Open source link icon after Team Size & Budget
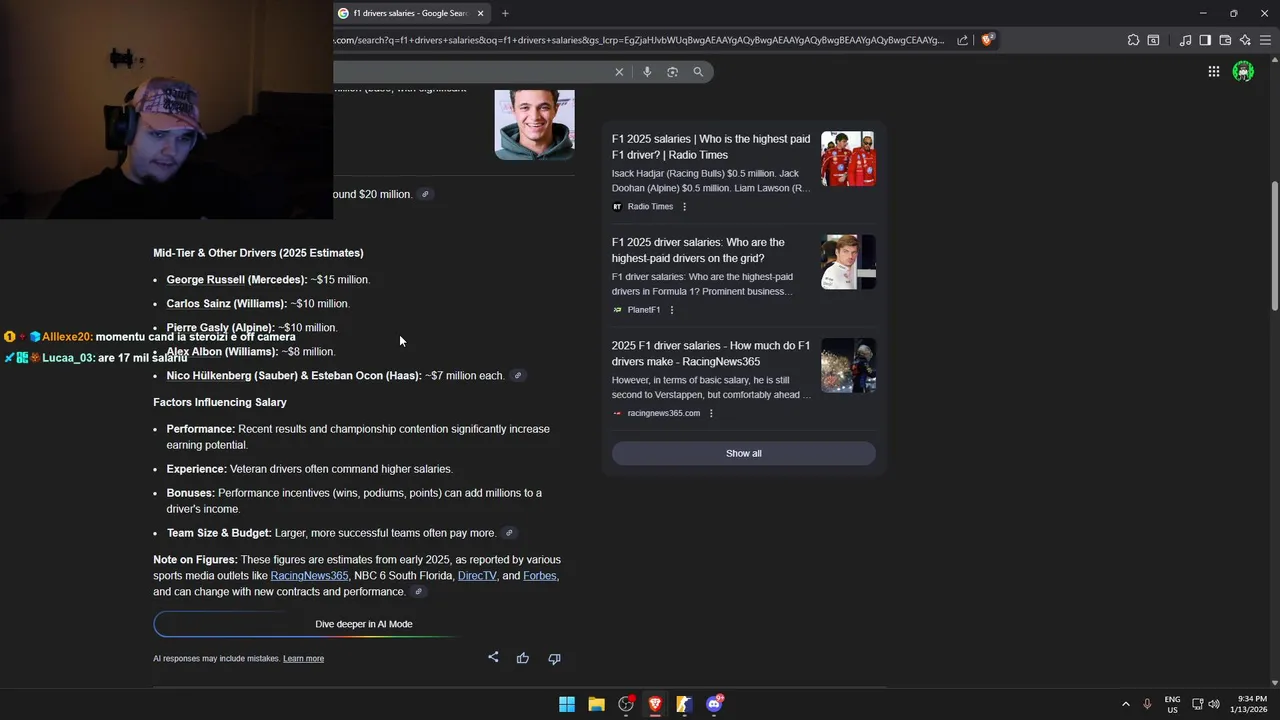Viewport: 1280px width, 720px height. pyautogui.click(x=509, y=533)
